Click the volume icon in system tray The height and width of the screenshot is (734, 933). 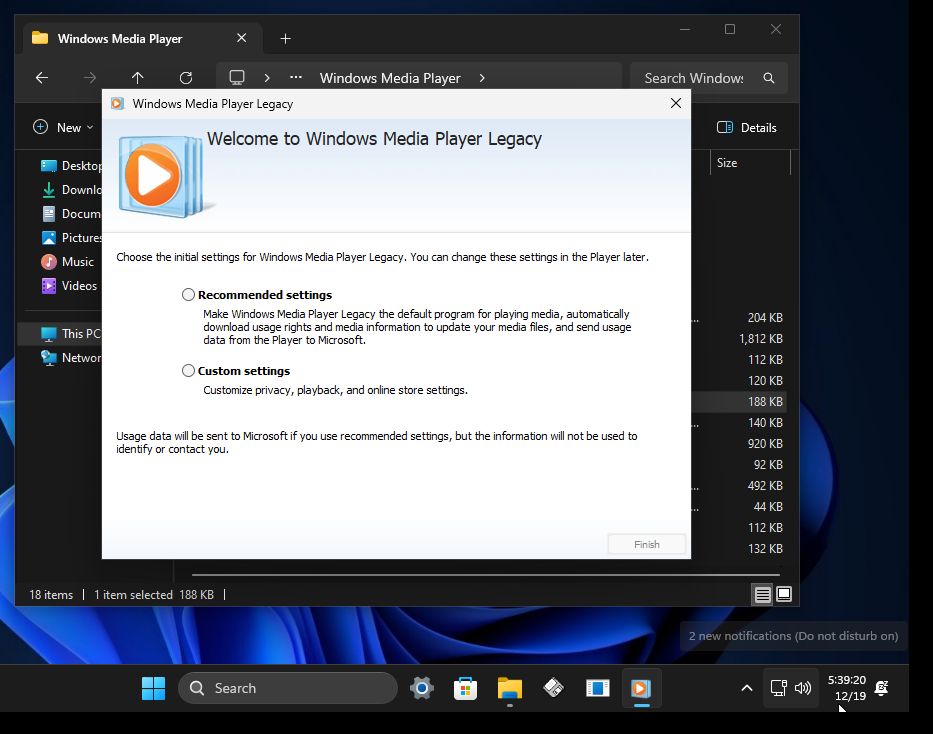(x=803, y=688)
